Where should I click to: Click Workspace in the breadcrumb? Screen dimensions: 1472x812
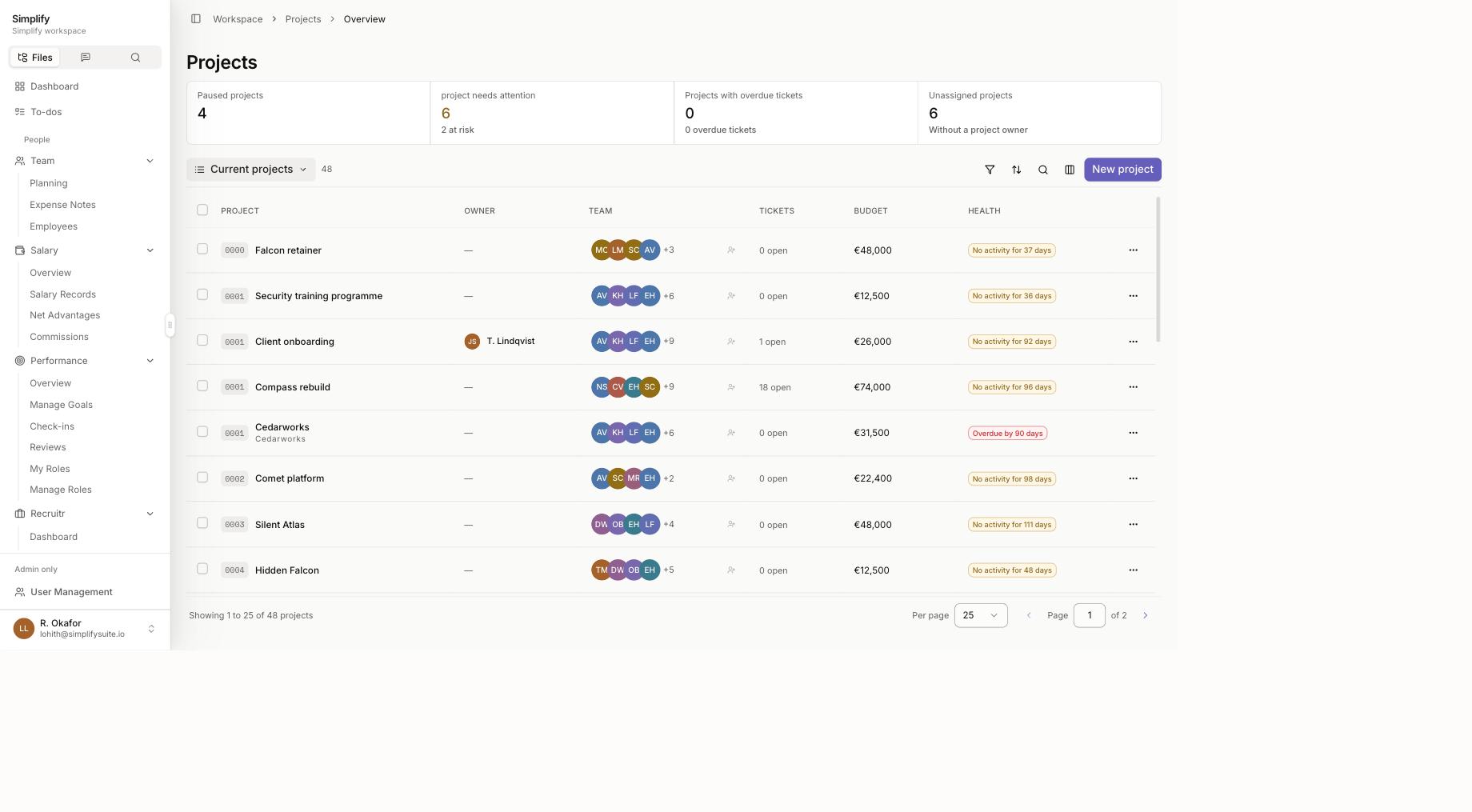pos(238,19)
